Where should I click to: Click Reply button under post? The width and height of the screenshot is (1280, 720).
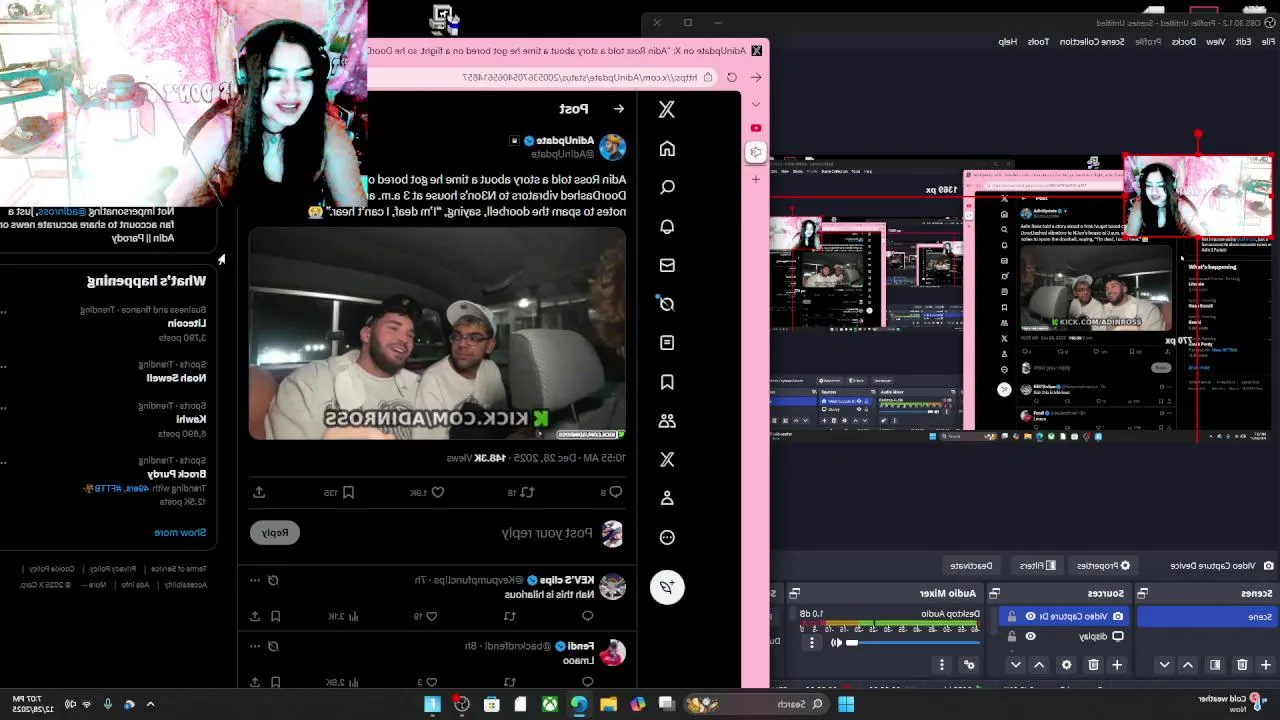coord(275,533)
